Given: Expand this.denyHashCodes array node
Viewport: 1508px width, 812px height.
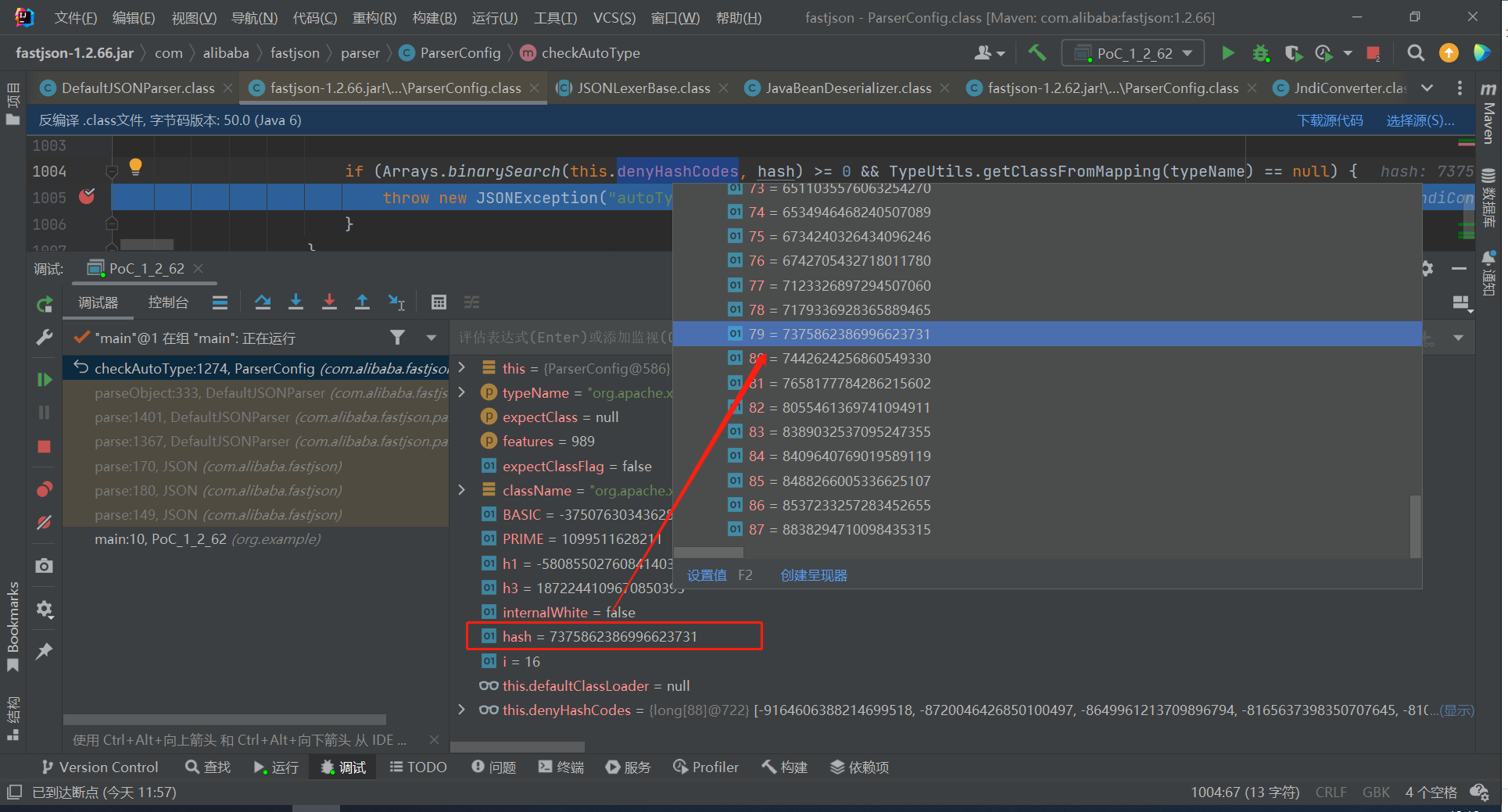Looking at the screenshot, I should (x=462, y=710).
